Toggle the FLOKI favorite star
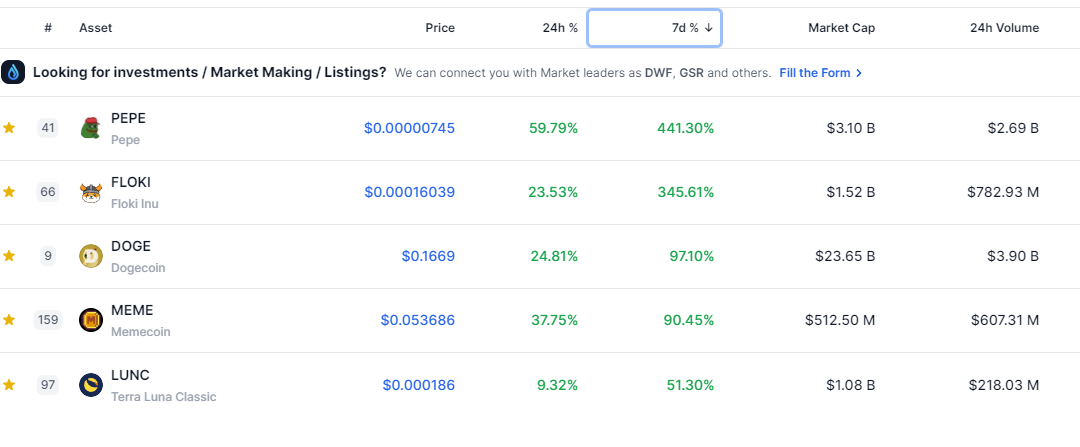The height and width of the screenshot is (447, 1080). point(9,191)
